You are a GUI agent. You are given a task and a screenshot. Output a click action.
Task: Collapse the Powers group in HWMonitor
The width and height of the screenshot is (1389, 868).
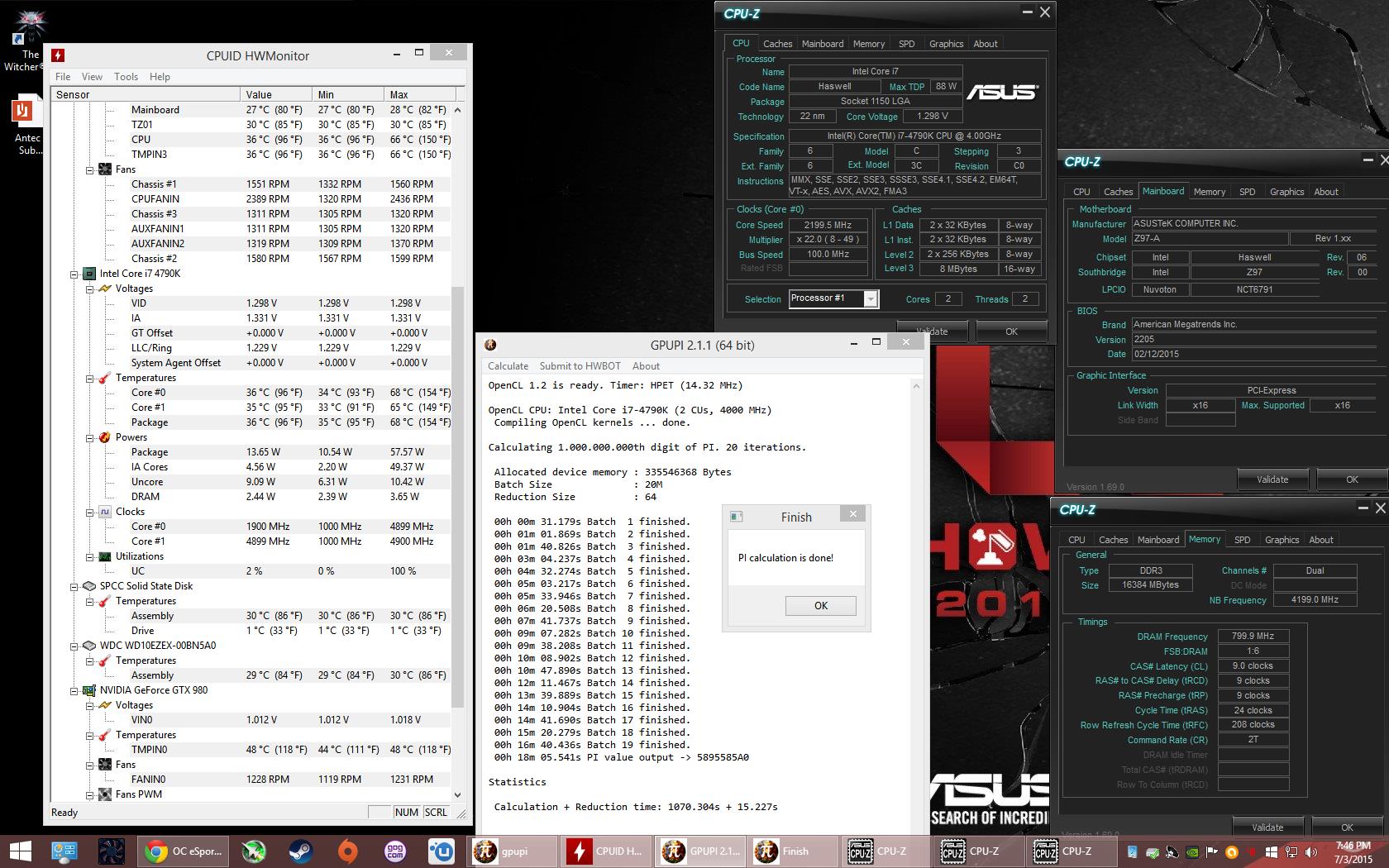click(89, 437)
